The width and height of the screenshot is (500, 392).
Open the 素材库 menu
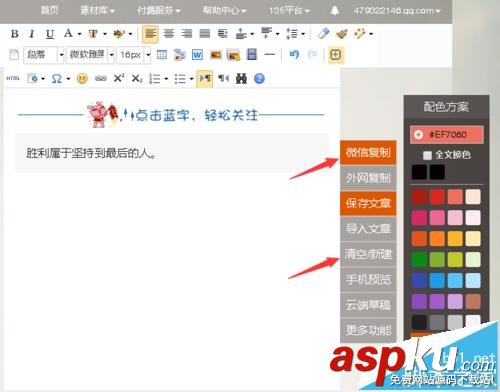click(x=97, y=11)
